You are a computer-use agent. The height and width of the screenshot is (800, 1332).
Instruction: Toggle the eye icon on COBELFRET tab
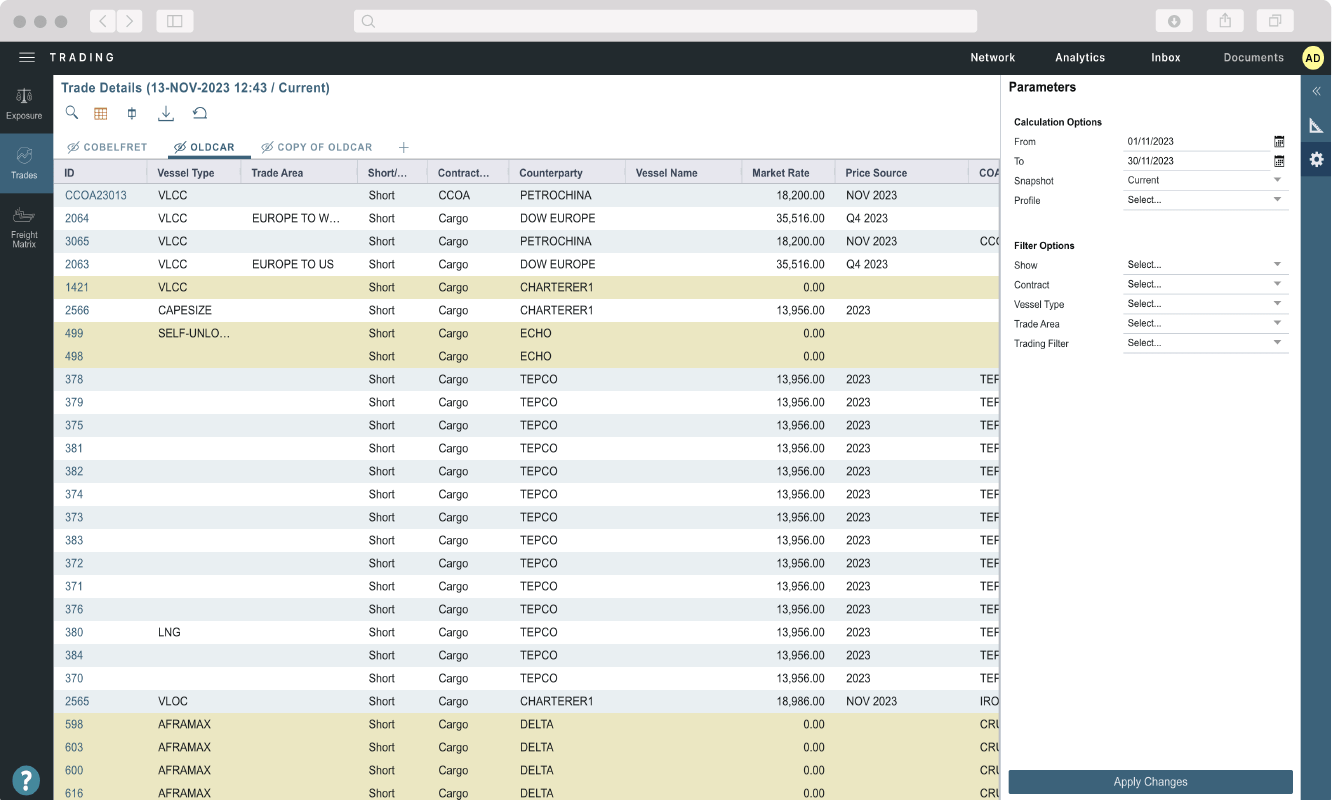point(73,147)
